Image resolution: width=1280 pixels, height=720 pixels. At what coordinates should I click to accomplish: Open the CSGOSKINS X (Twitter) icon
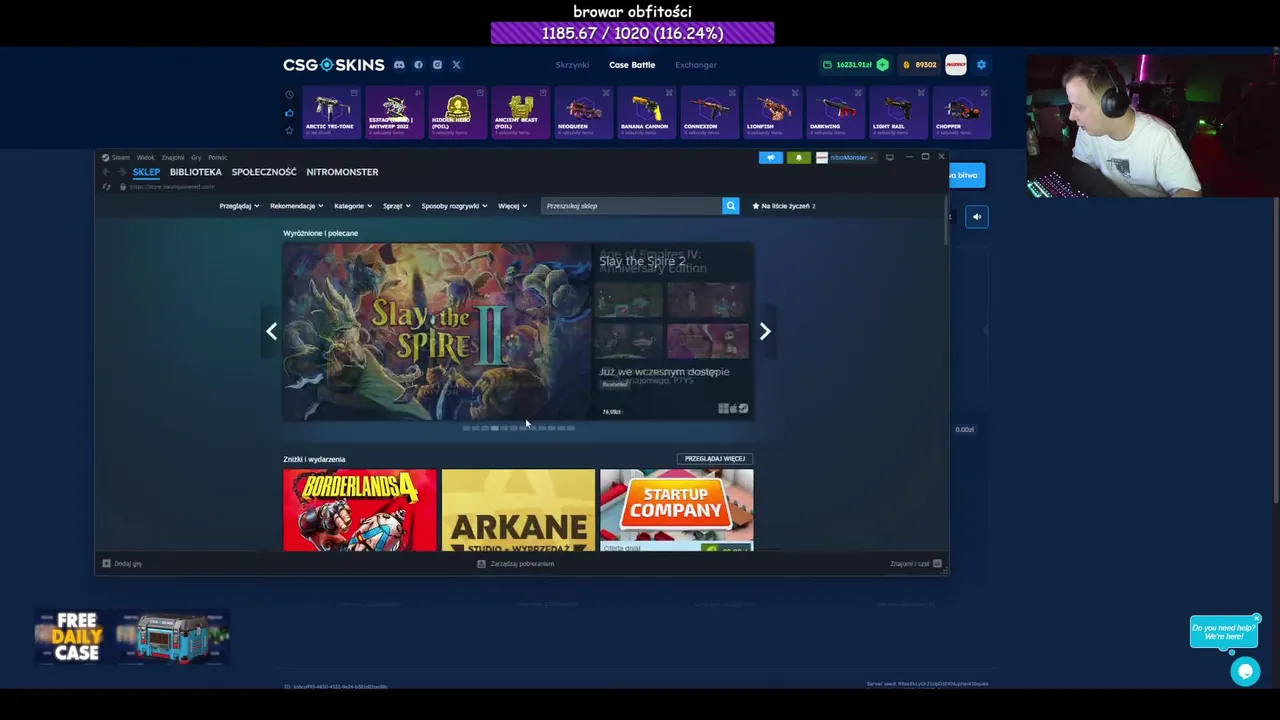[456, 65]
